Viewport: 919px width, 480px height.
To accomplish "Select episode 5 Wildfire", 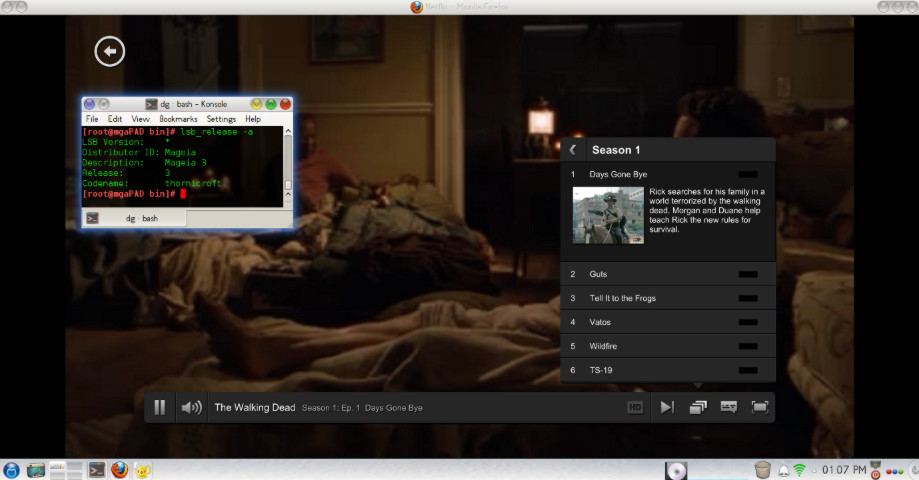I will point(668,346).
